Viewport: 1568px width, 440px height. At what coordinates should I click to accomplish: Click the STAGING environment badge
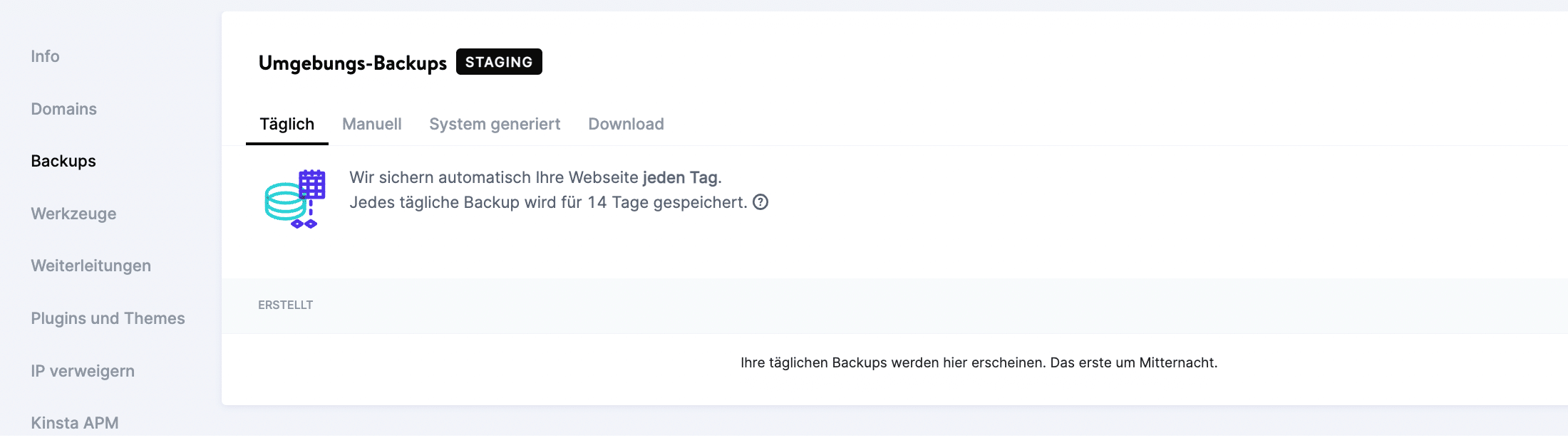[x=499, y=61]
